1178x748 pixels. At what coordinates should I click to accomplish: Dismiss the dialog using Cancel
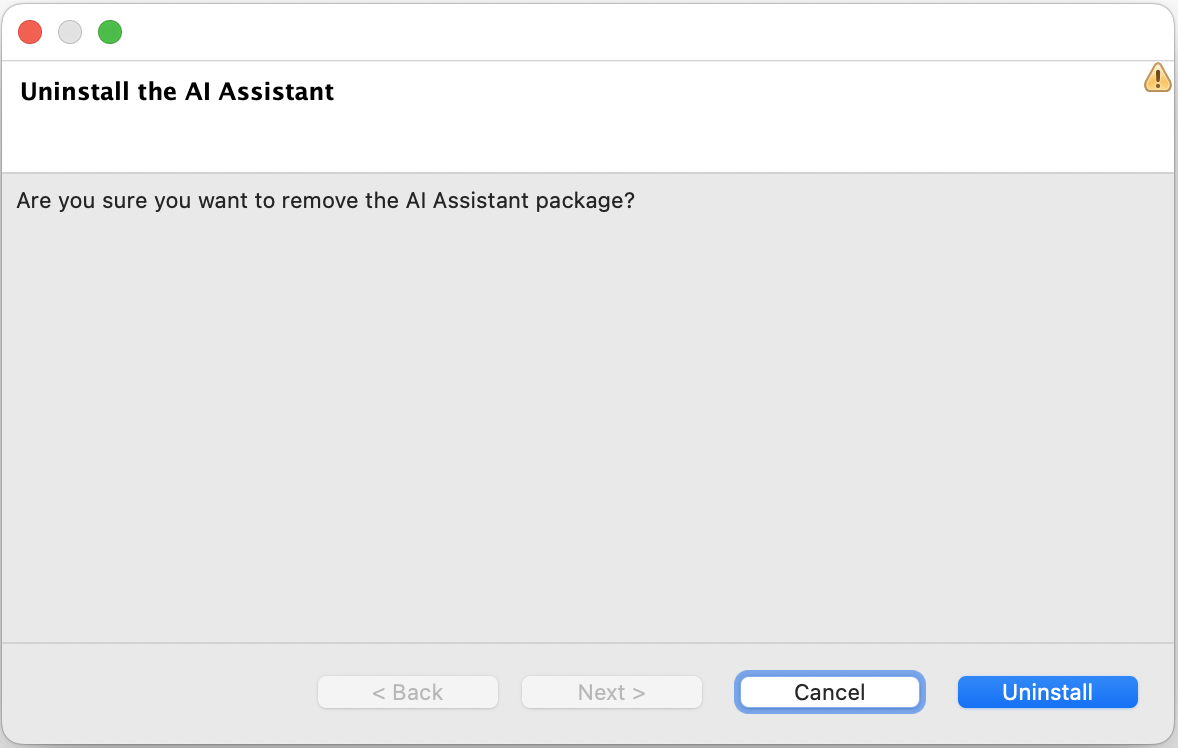[829, 692]
